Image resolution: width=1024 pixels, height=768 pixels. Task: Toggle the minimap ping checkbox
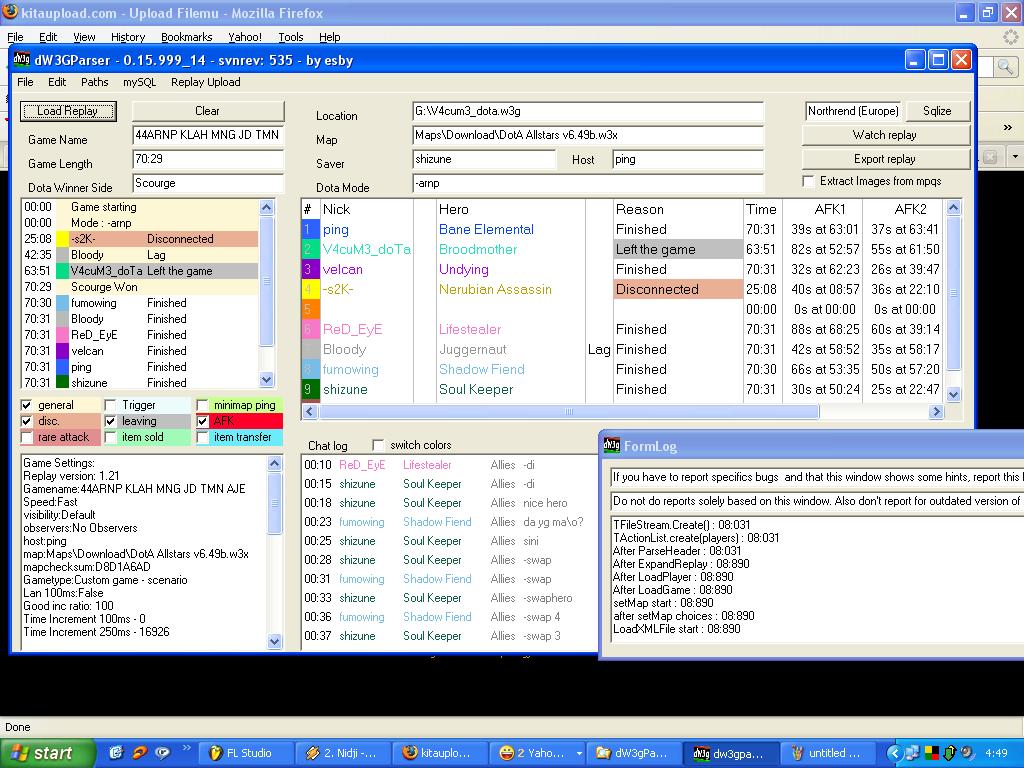(202, 405)
